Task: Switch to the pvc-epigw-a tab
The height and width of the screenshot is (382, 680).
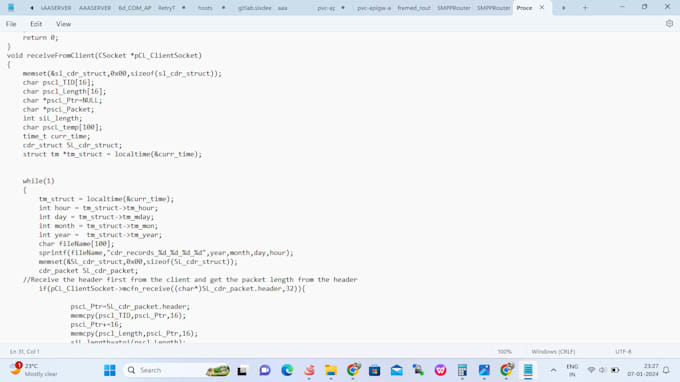Action: [374, 8]
